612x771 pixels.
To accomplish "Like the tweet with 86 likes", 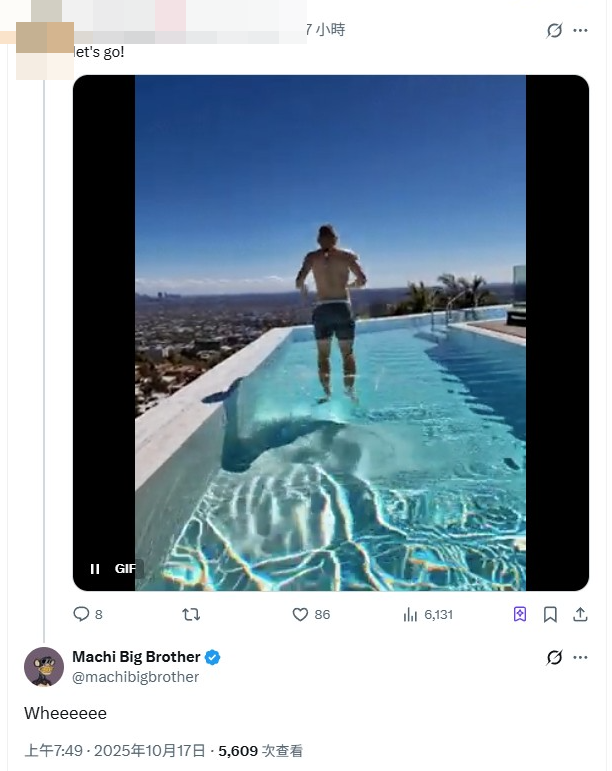I will click(300, 615).
